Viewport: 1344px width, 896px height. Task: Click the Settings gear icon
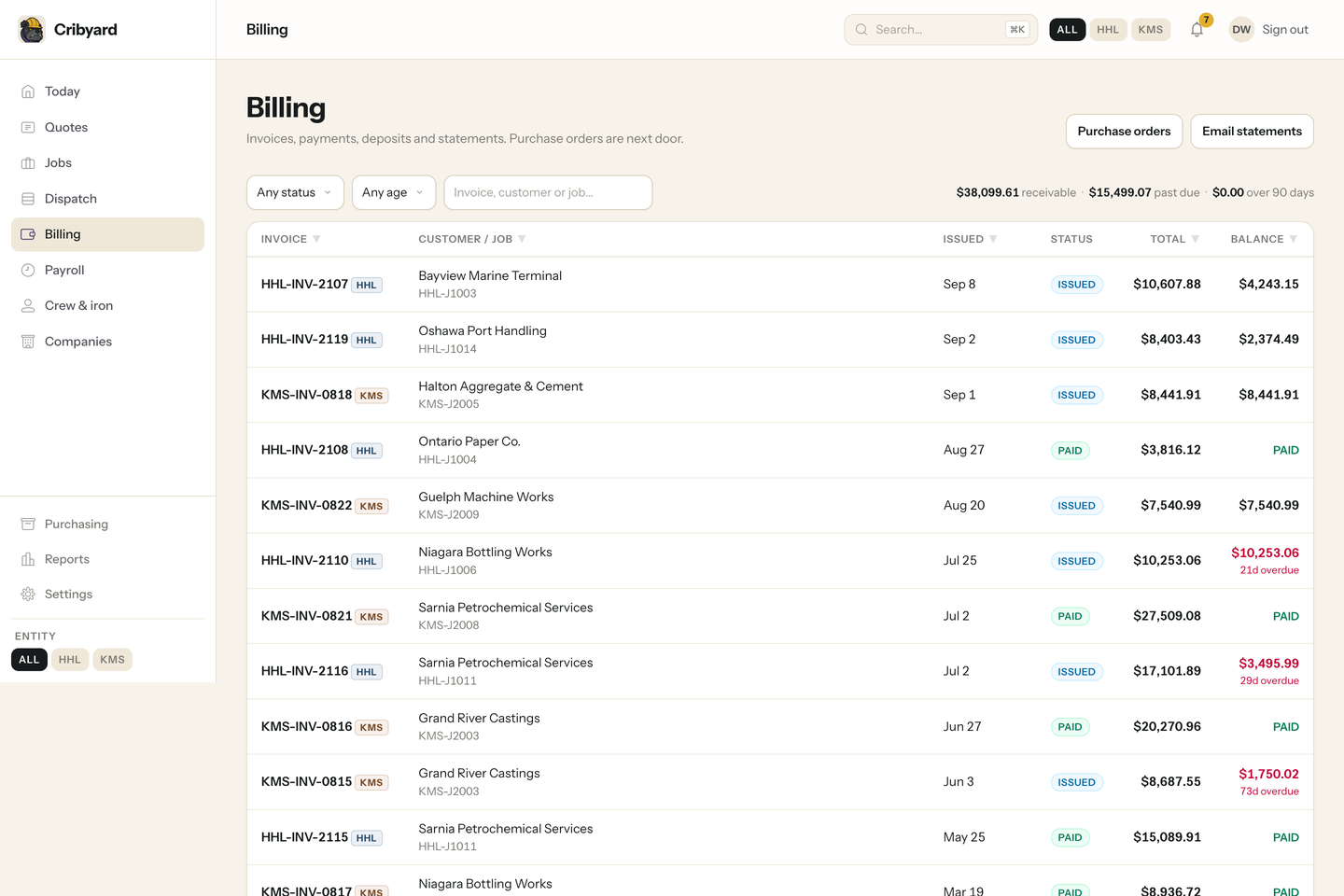coord(28,595)
